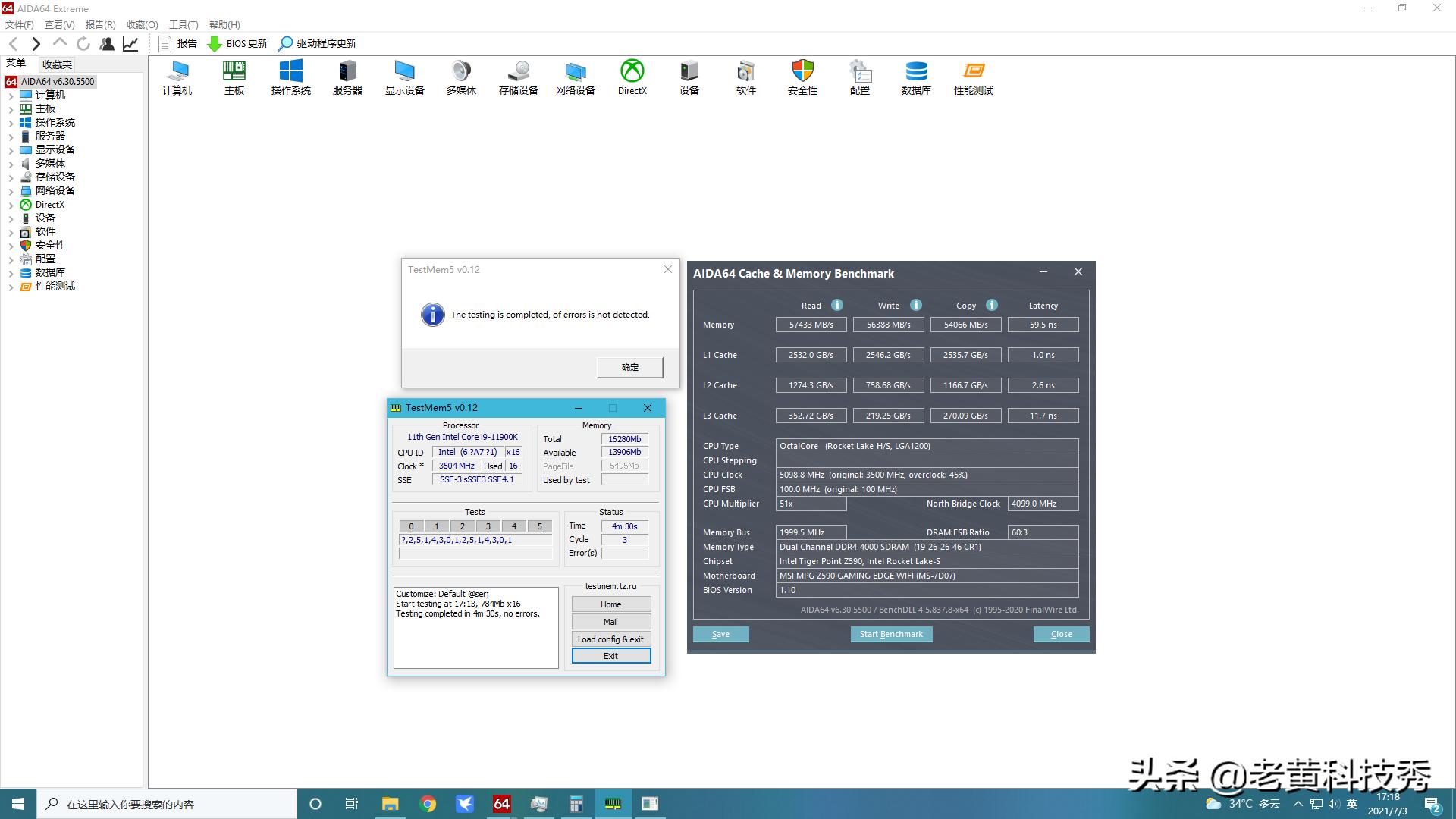Expand the 计算机 tree node

(11, 96)
